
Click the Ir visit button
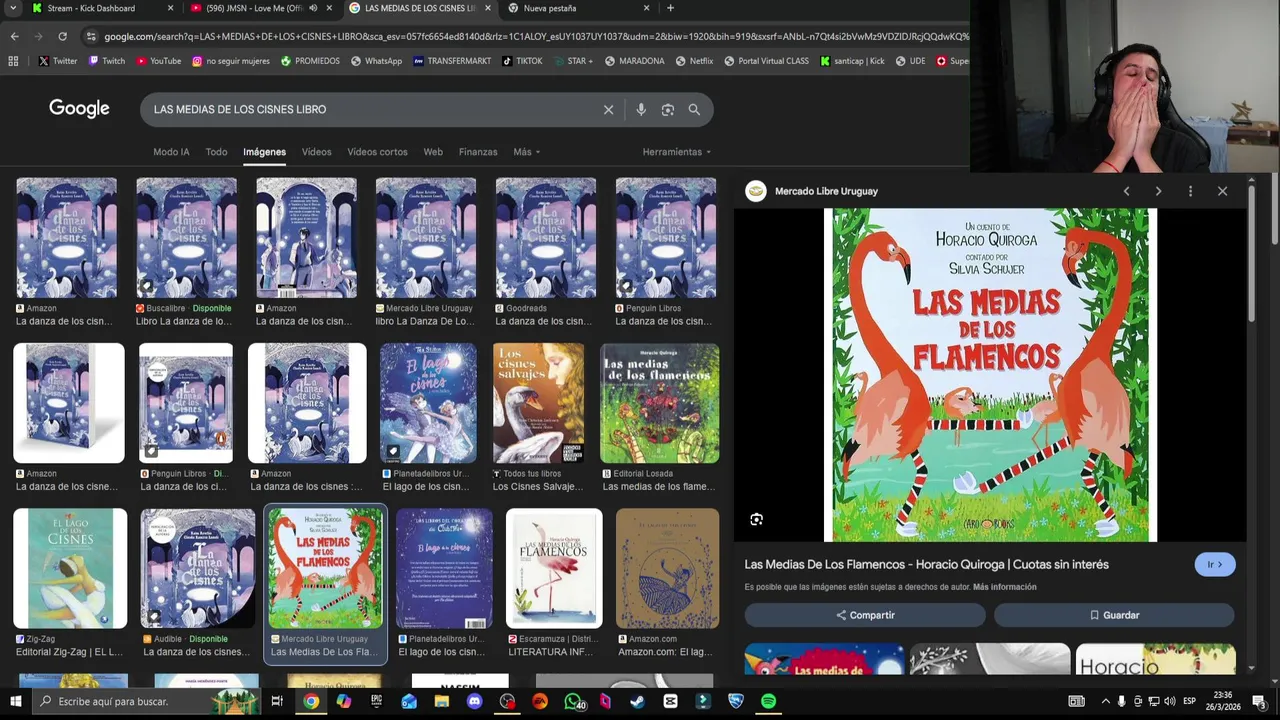pyautogui.click(x=1215, y=565)
